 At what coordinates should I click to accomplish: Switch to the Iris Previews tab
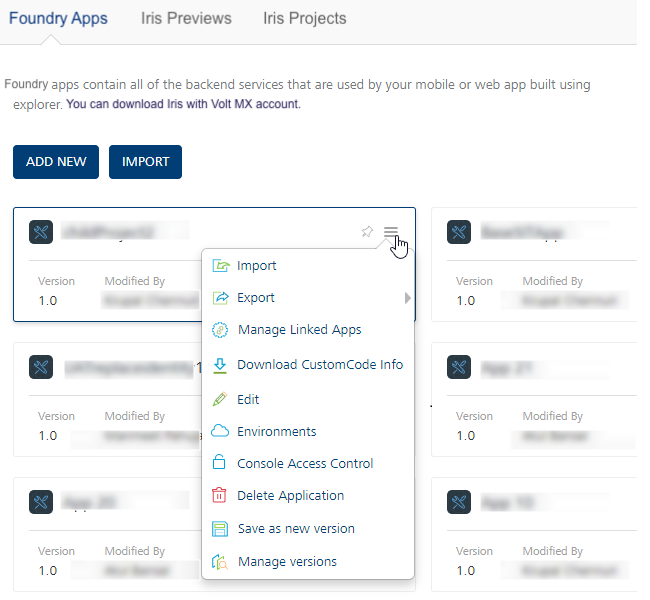(185, 18)
